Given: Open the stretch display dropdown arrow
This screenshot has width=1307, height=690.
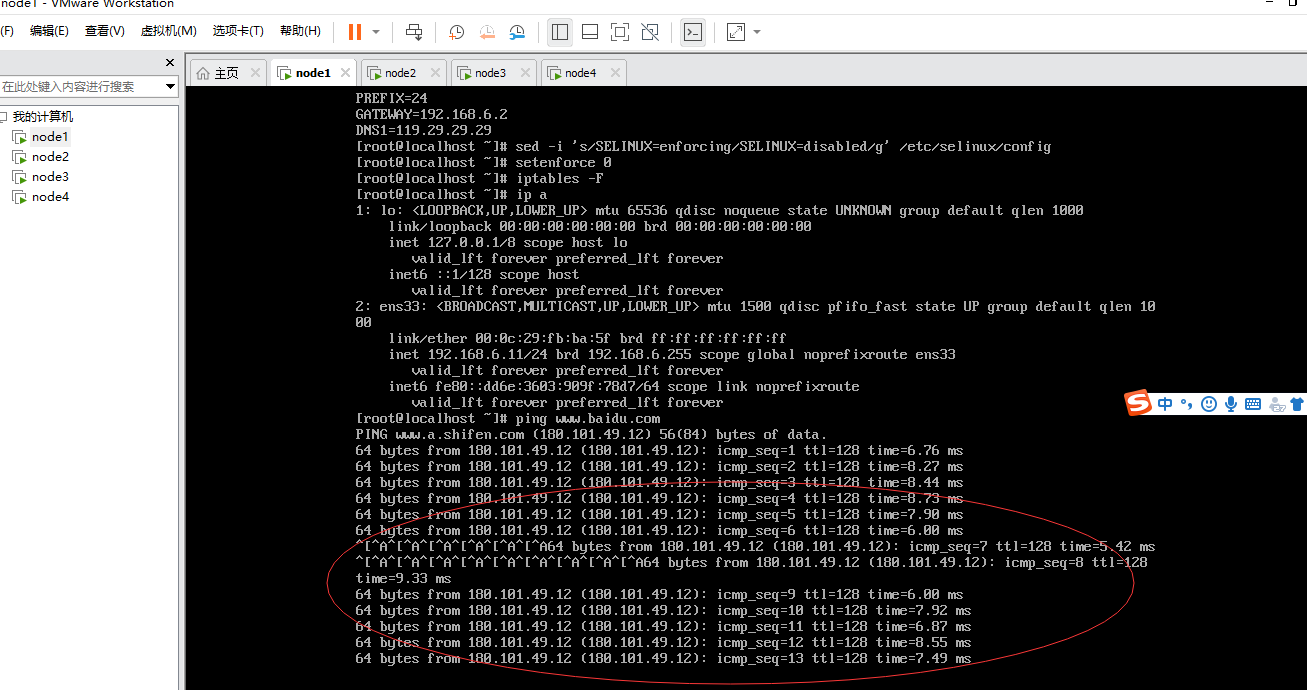Looking at the screenshot, I should click(x=757, y=32).
